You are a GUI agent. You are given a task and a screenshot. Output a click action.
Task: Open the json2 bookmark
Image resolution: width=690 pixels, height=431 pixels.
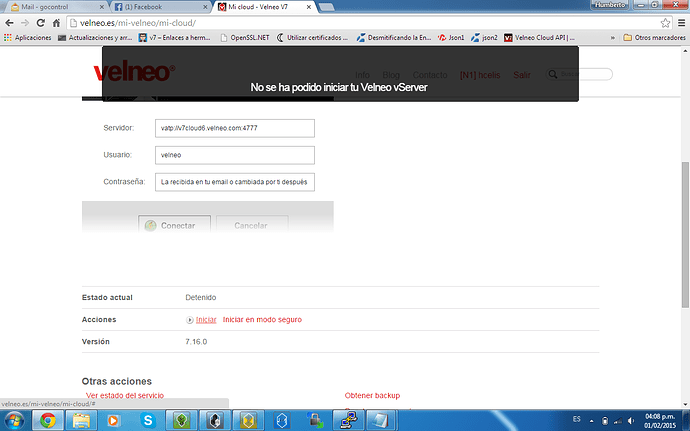484,38
